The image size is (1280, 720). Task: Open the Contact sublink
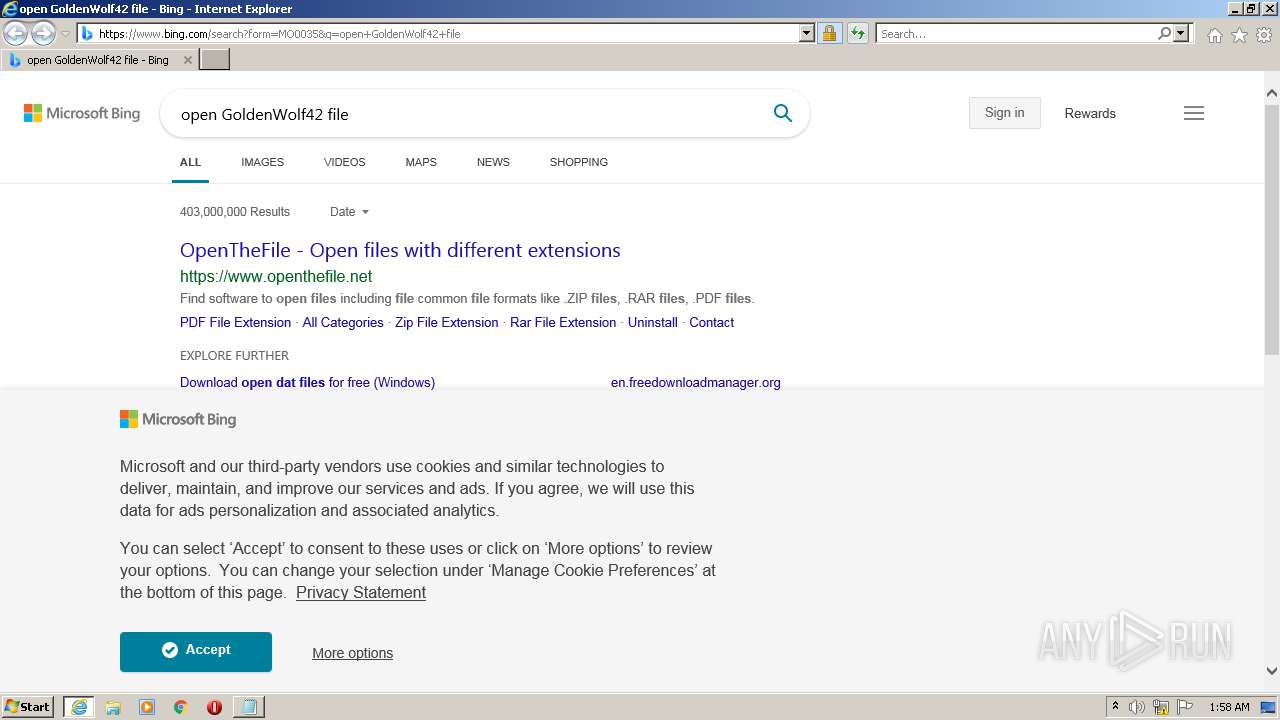[x=711, y=323]
